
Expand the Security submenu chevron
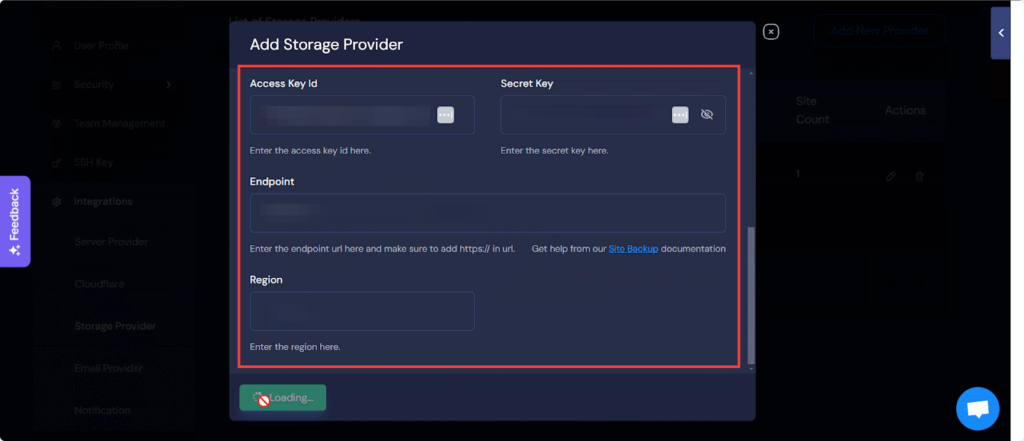[169, 85]
